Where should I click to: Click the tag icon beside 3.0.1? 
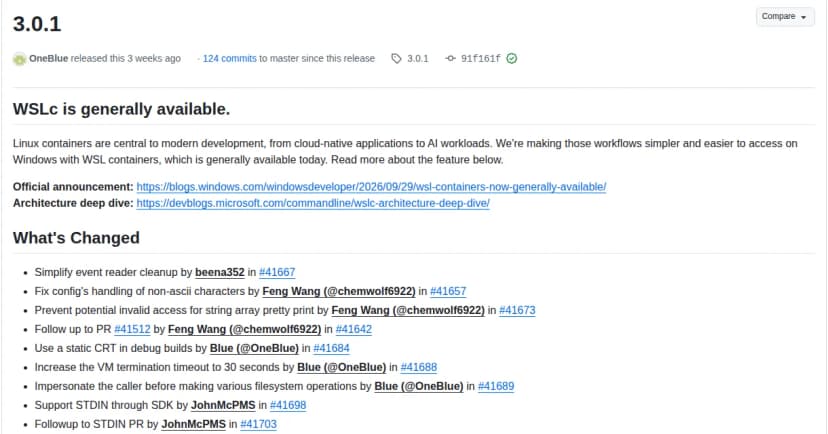click(397, 59)
